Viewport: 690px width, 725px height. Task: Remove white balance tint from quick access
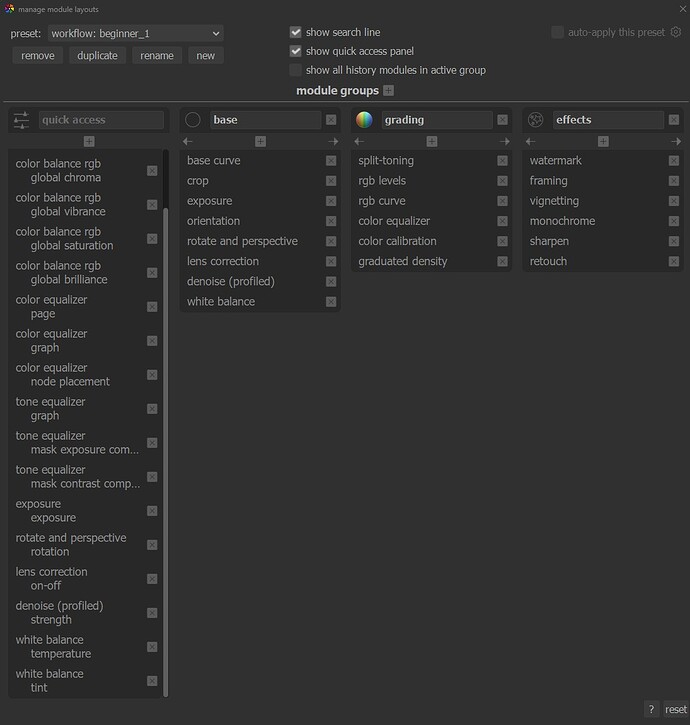click(x=152, y=681)
